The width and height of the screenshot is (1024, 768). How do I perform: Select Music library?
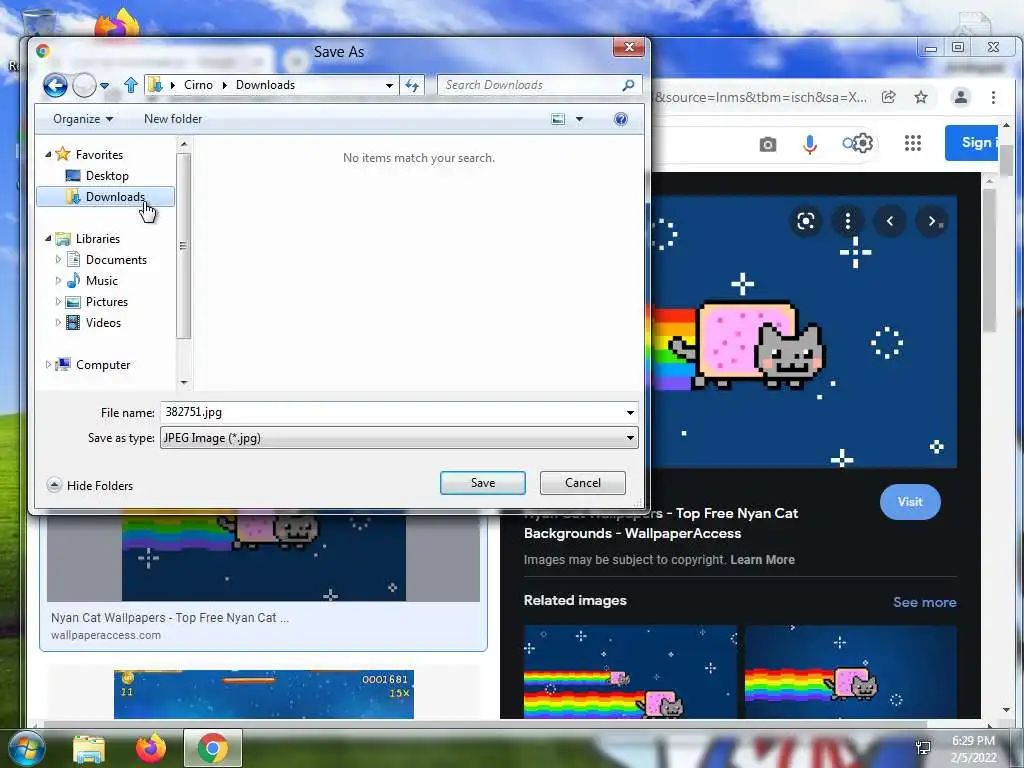pos(102,281)
